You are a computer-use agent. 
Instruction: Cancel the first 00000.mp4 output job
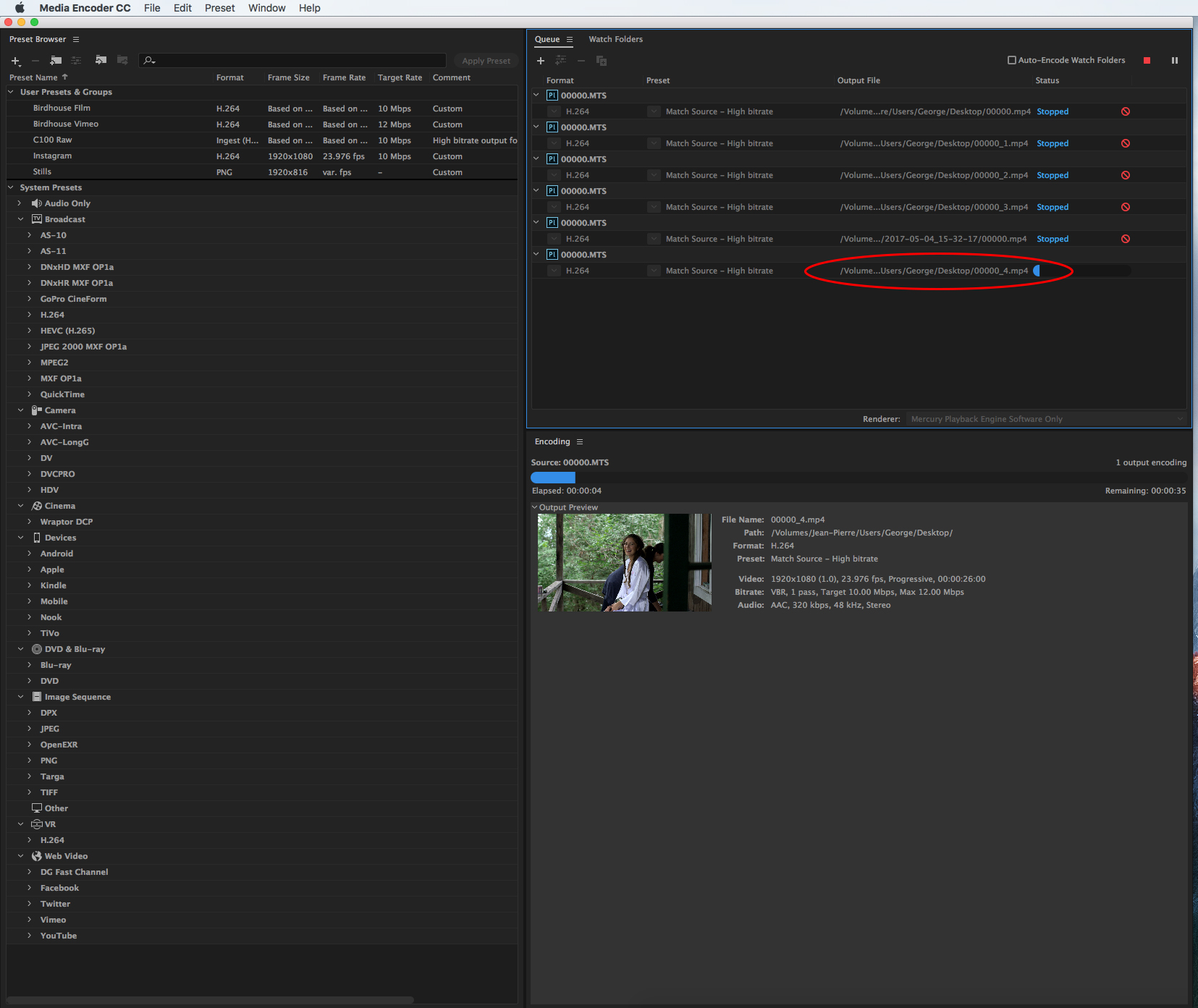1126,111
